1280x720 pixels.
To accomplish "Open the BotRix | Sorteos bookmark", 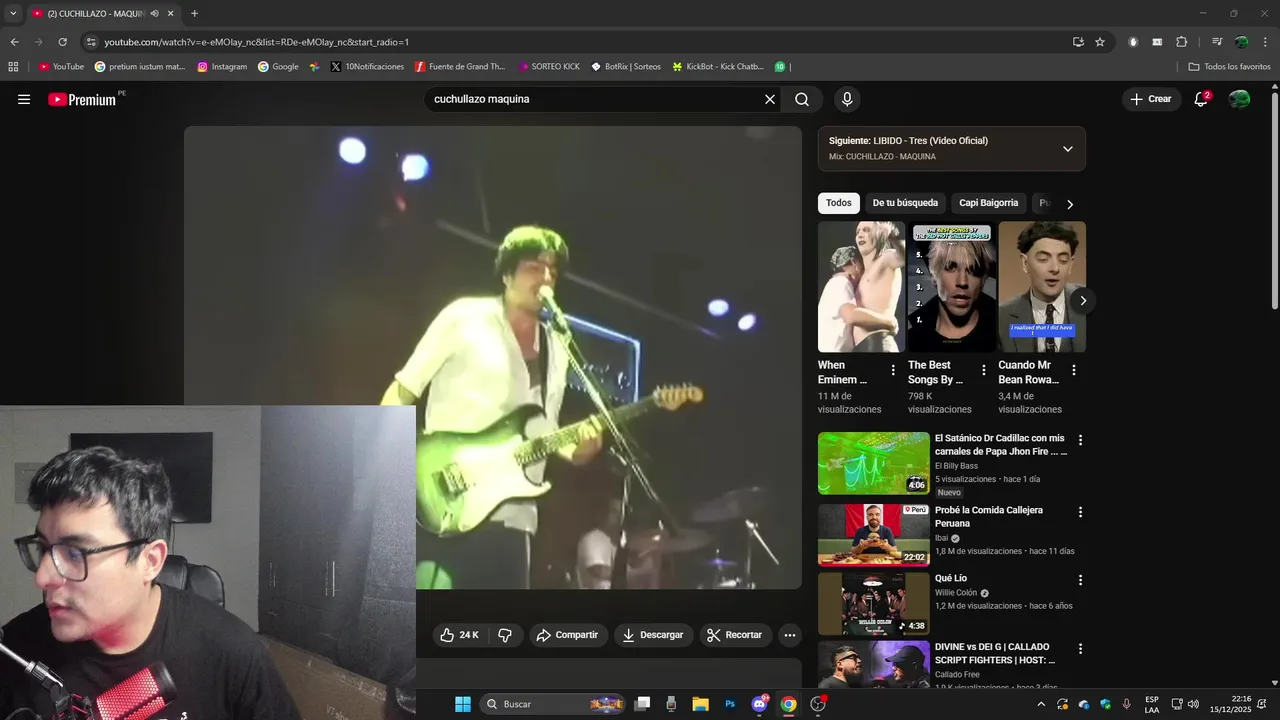I will (x=626, y=67).
